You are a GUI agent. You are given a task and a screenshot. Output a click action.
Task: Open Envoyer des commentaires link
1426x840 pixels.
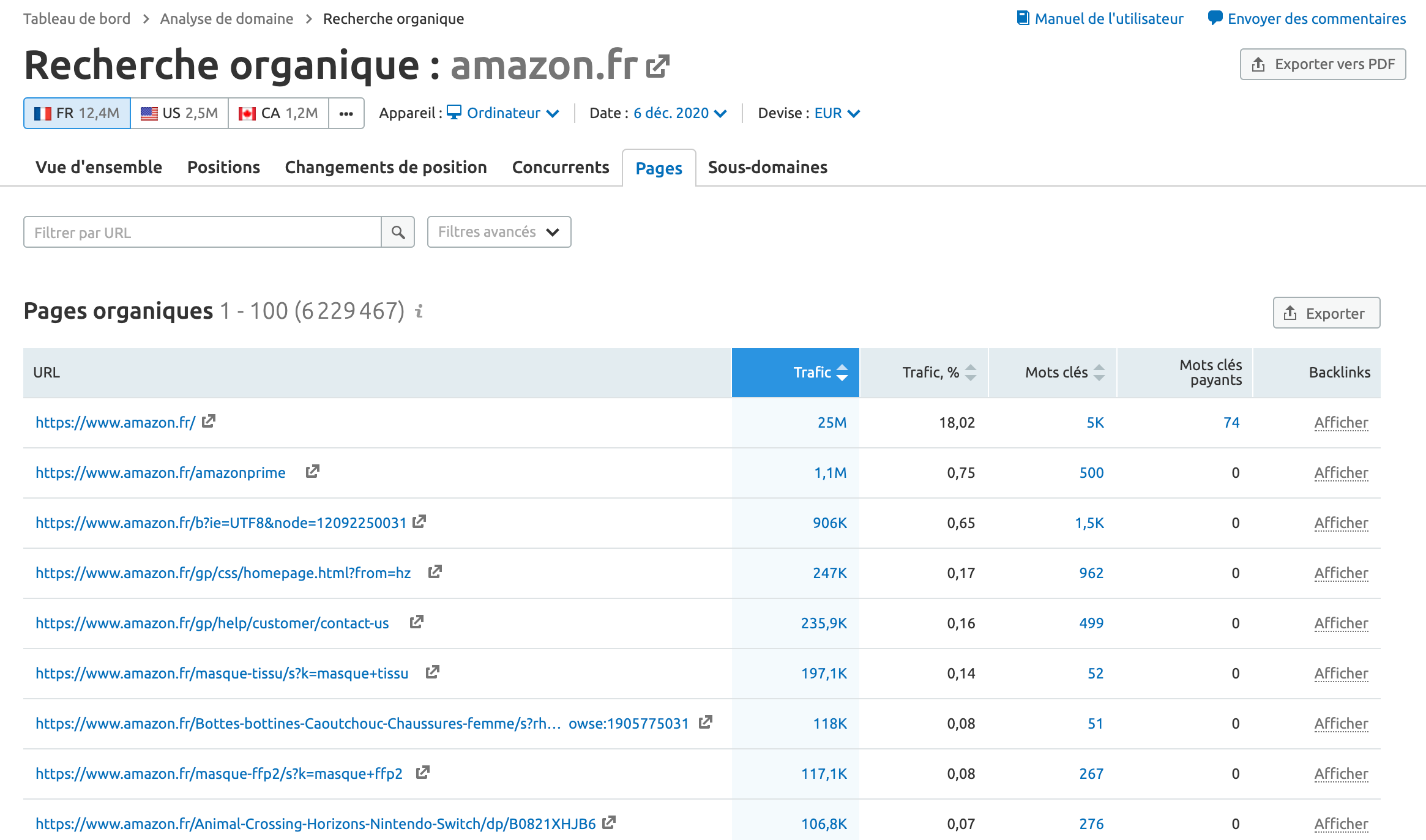[1316, 18]
